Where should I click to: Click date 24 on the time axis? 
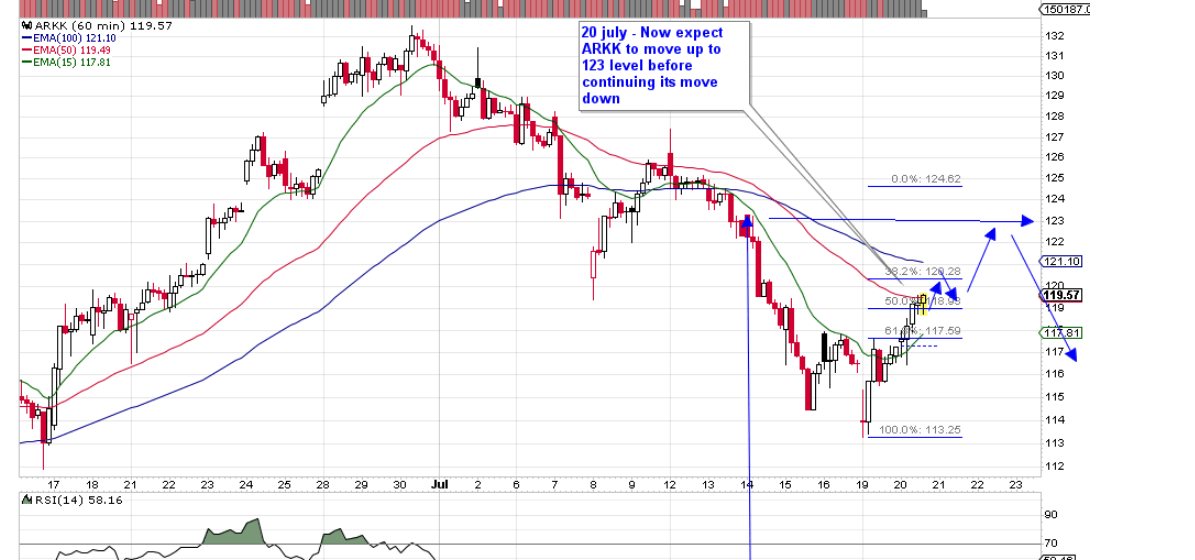tap(246, 485)
